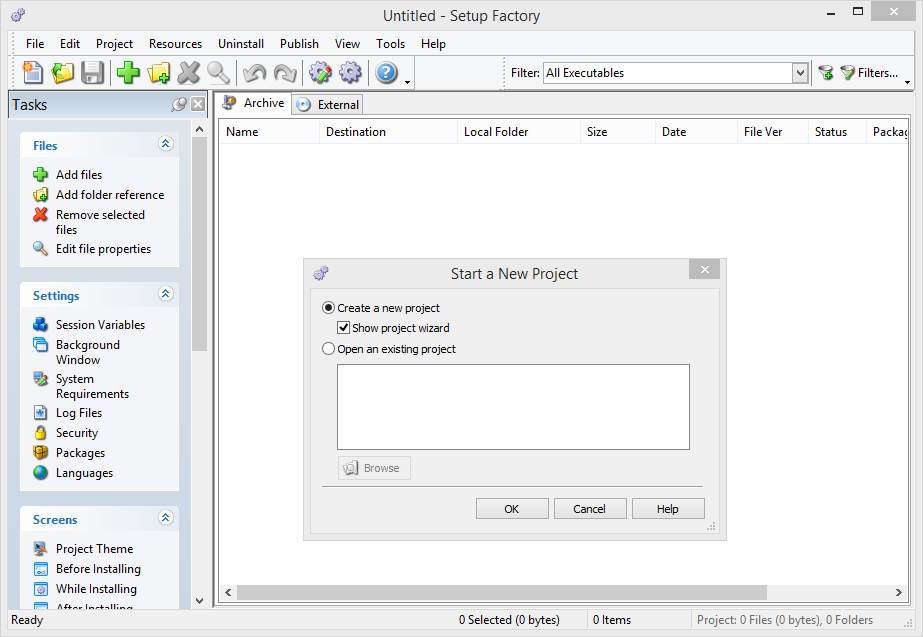The height and width of the screenshot is (637, 923).
Task: Click the gear with pencil build settings icon
Action: (320, 72)
